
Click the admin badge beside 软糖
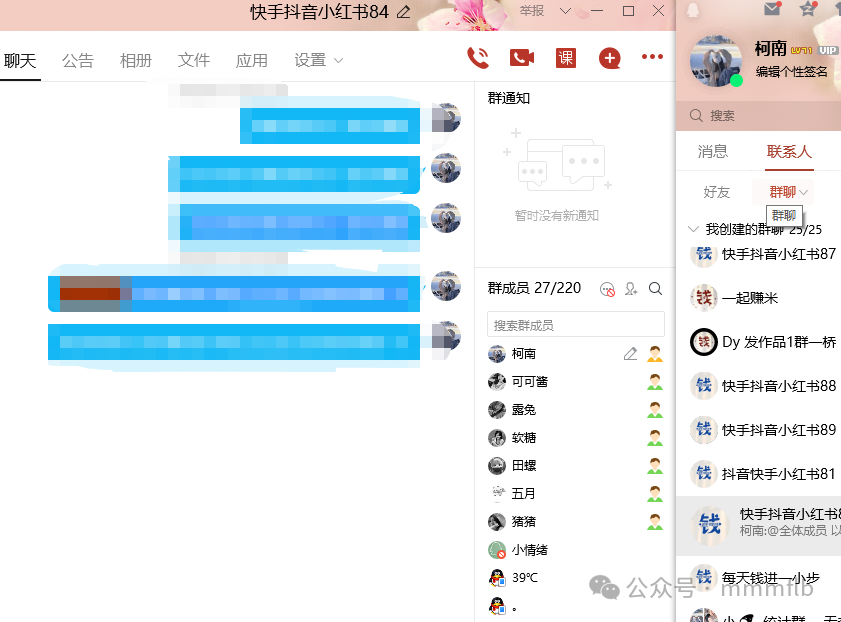[655, 438]
